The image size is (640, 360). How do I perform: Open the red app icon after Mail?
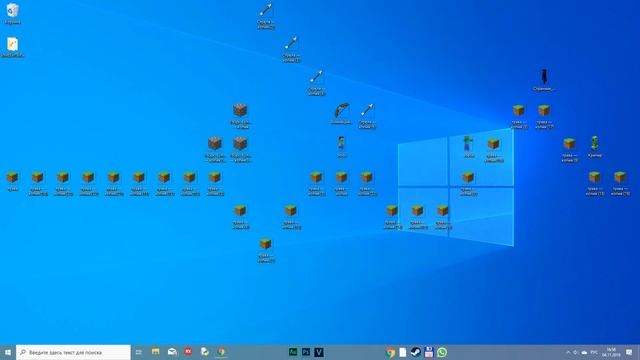[188, 352]
